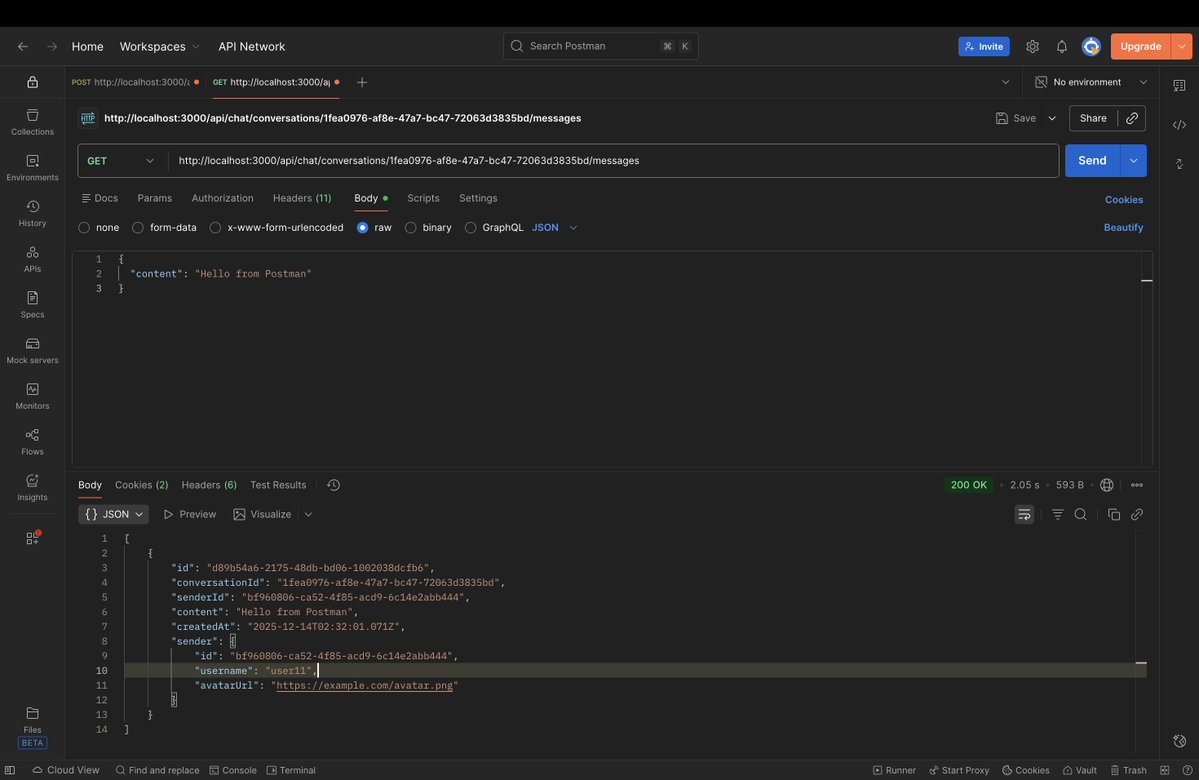This screenshot has height=780, width=1199.
Task: Open APIs in the sidebar
Action: (32, 259)
